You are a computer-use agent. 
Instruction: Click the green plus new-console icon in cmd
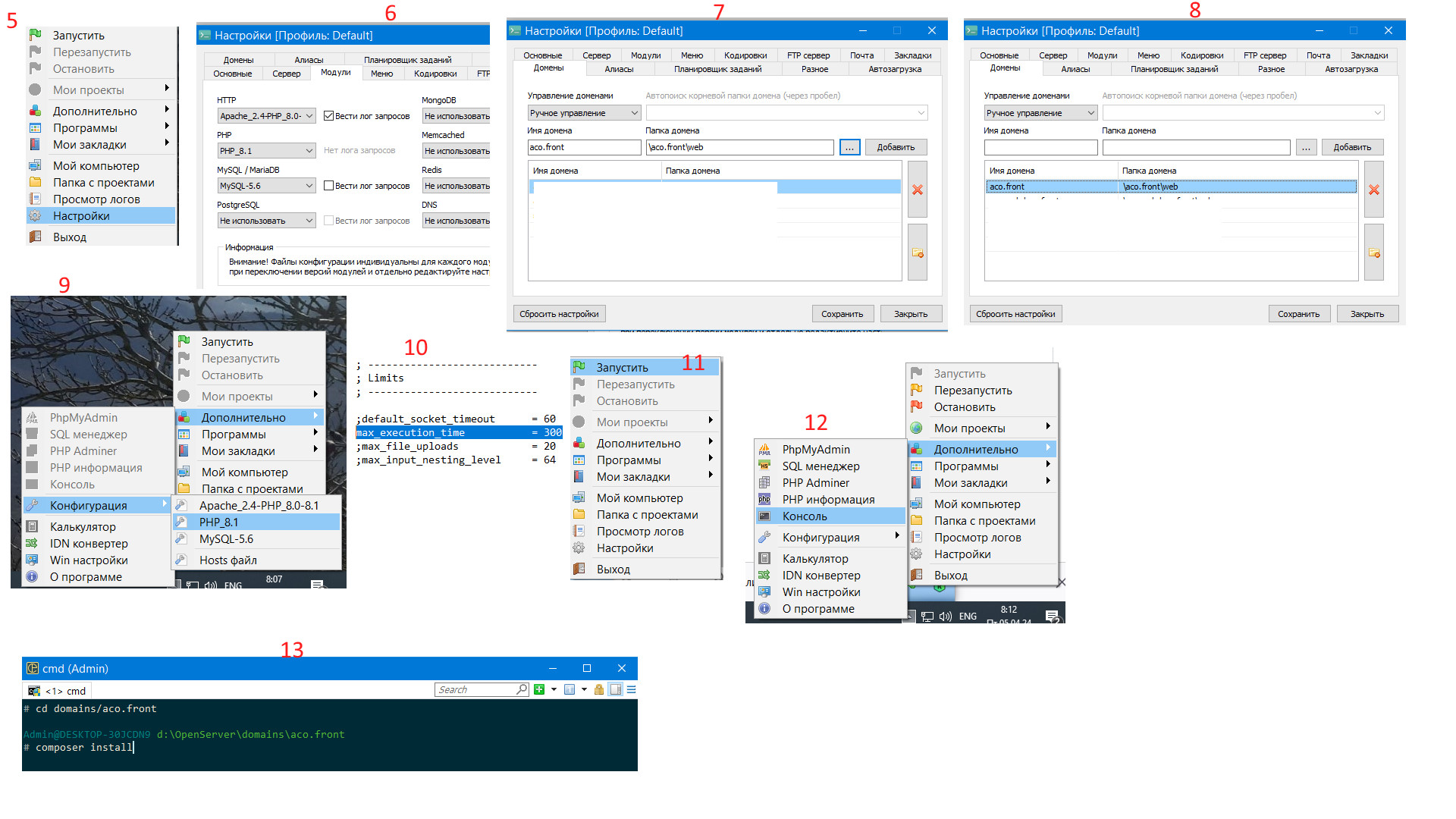point(539,689)
